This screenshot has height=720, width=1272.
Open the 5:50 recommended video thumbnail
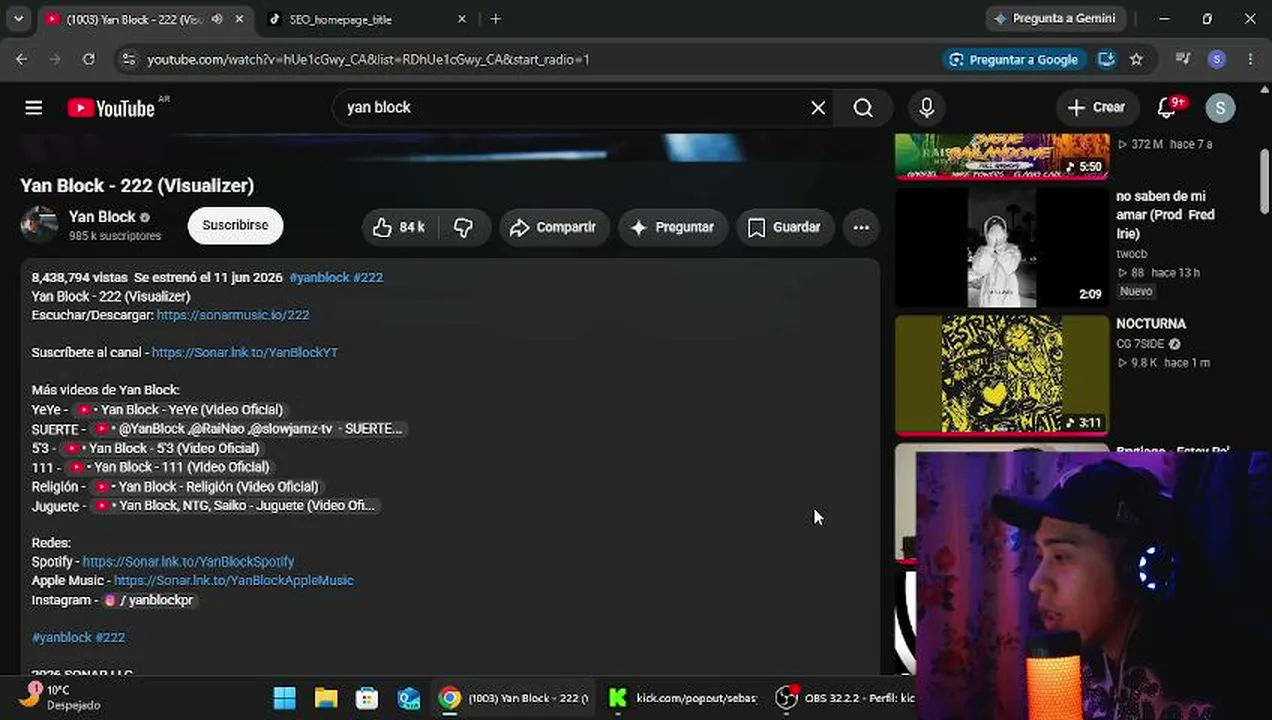[1001, 156]
